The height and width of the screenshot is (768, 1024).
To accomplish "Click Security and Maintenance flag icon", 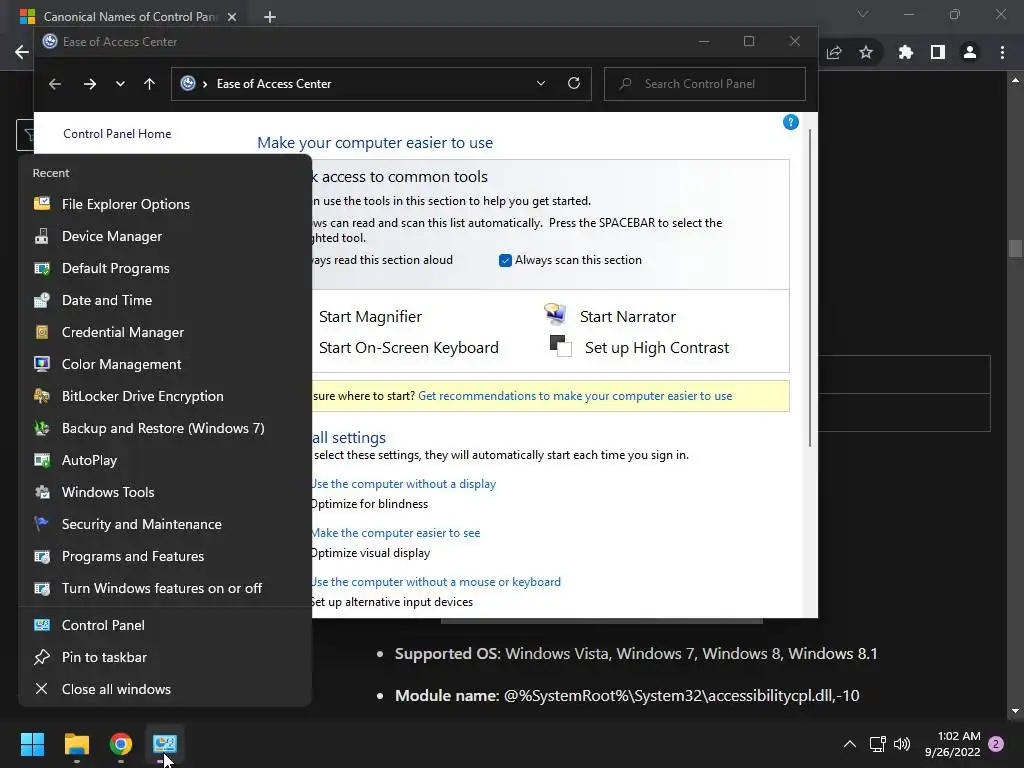I will (42, 524).
